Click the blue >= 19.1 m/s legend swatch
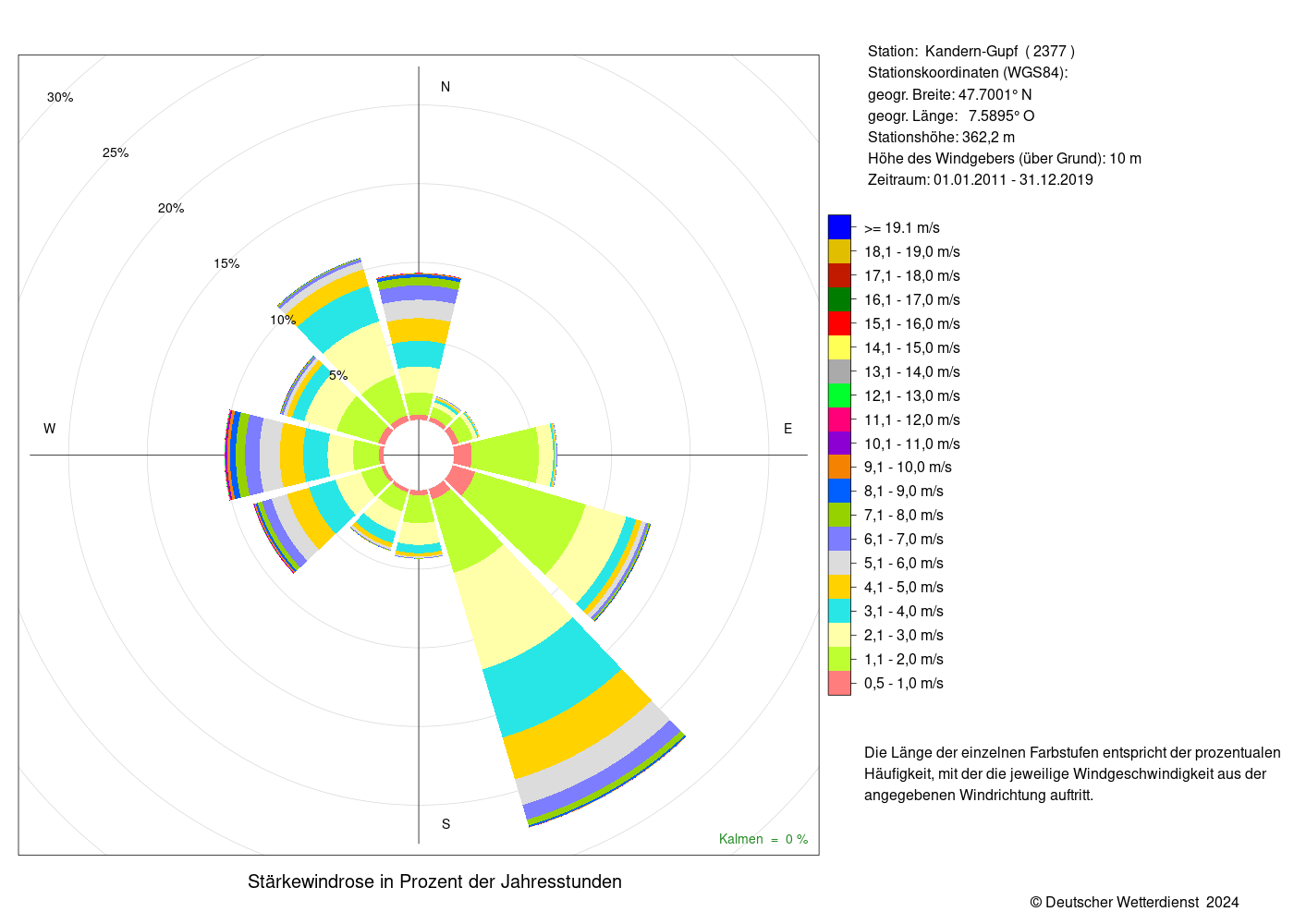This screenshot has height=924, width=1294. [x=839, y=227]
